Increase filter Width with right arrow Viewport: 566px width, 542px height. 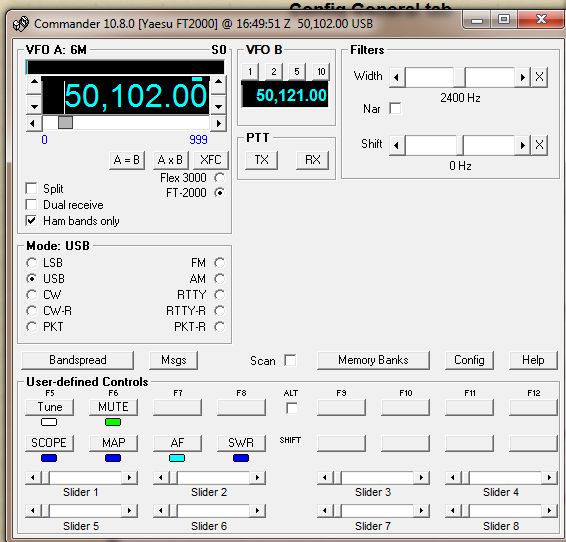(x=522, y=77)
